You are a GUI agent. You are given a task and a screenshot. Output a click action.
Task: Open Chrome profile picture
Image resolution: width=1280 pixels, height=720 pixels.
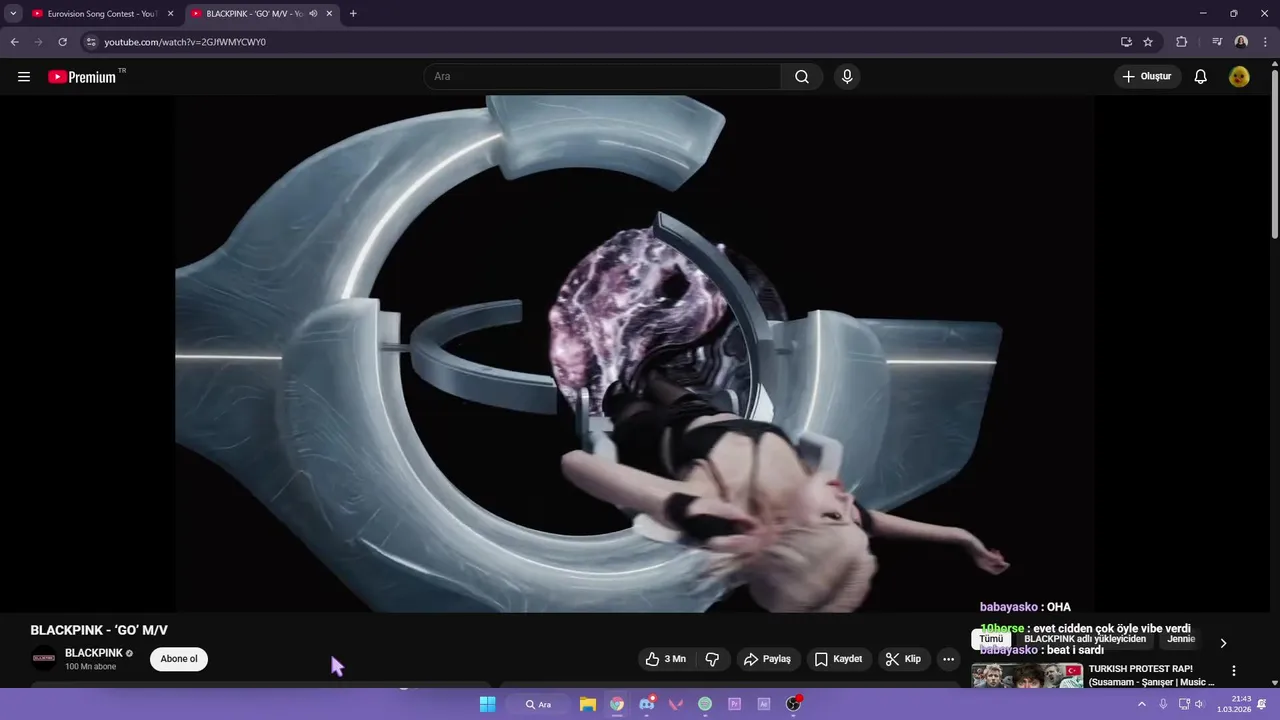[1241, 42]
